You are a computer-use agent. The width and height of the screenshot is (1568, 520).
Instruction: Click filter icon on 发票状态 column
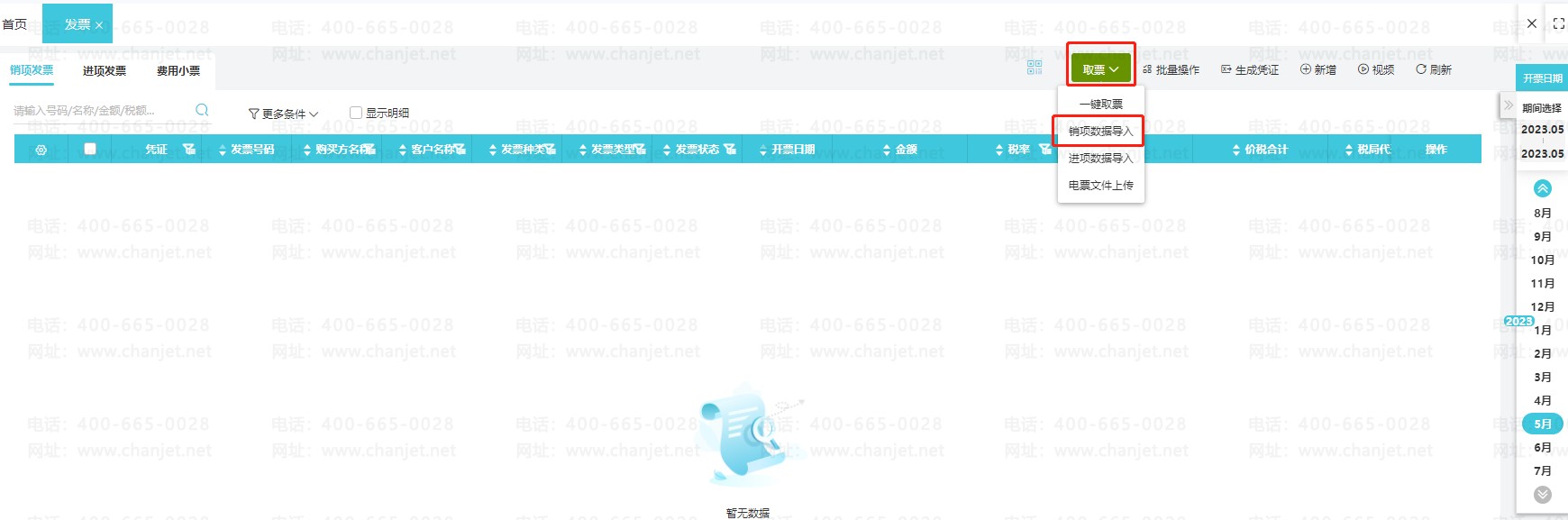[x=729, y=149]
